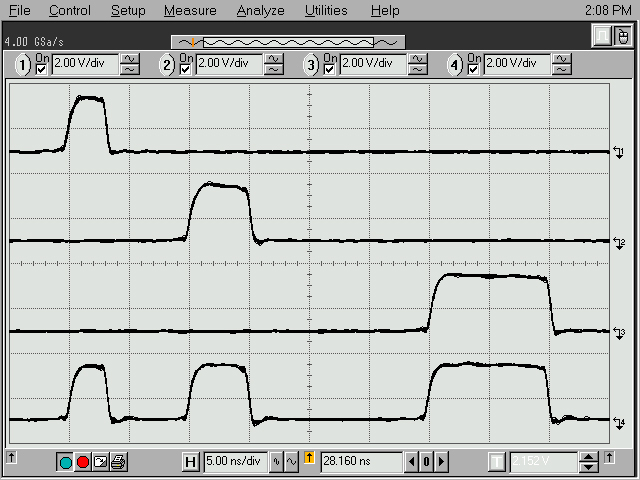
Task: Uncheck channel 3 On checkbox
Action: [x=329, y=69]
